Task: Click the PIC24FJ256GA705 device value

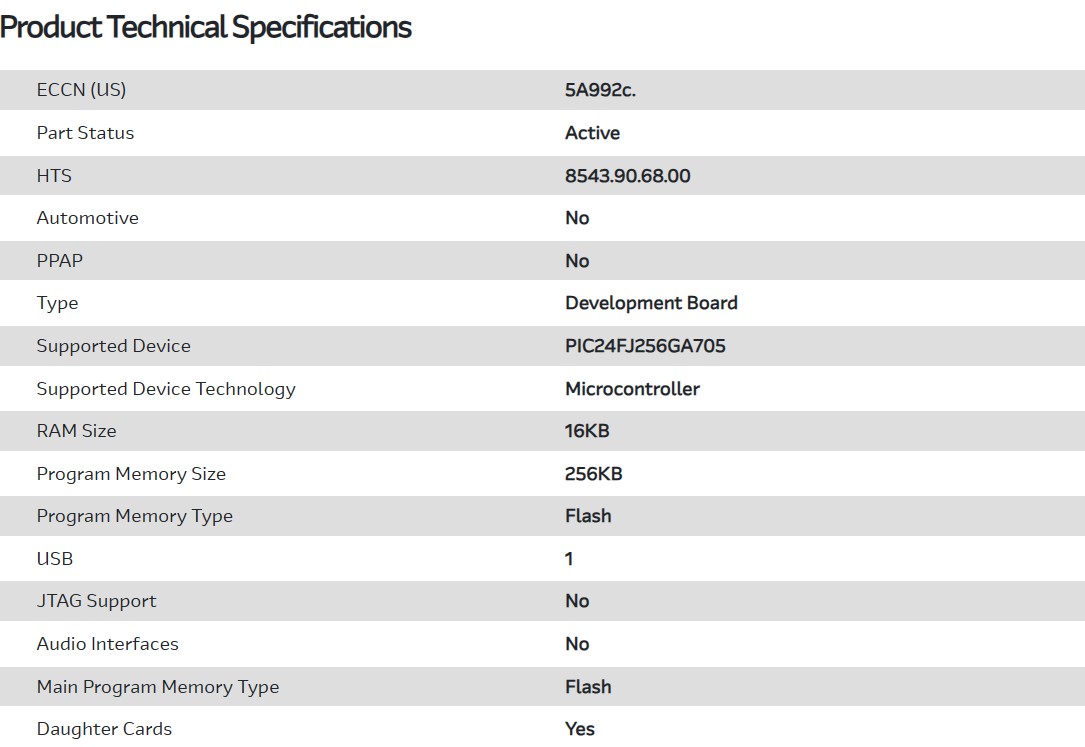Action: click(x=645, y=346)
